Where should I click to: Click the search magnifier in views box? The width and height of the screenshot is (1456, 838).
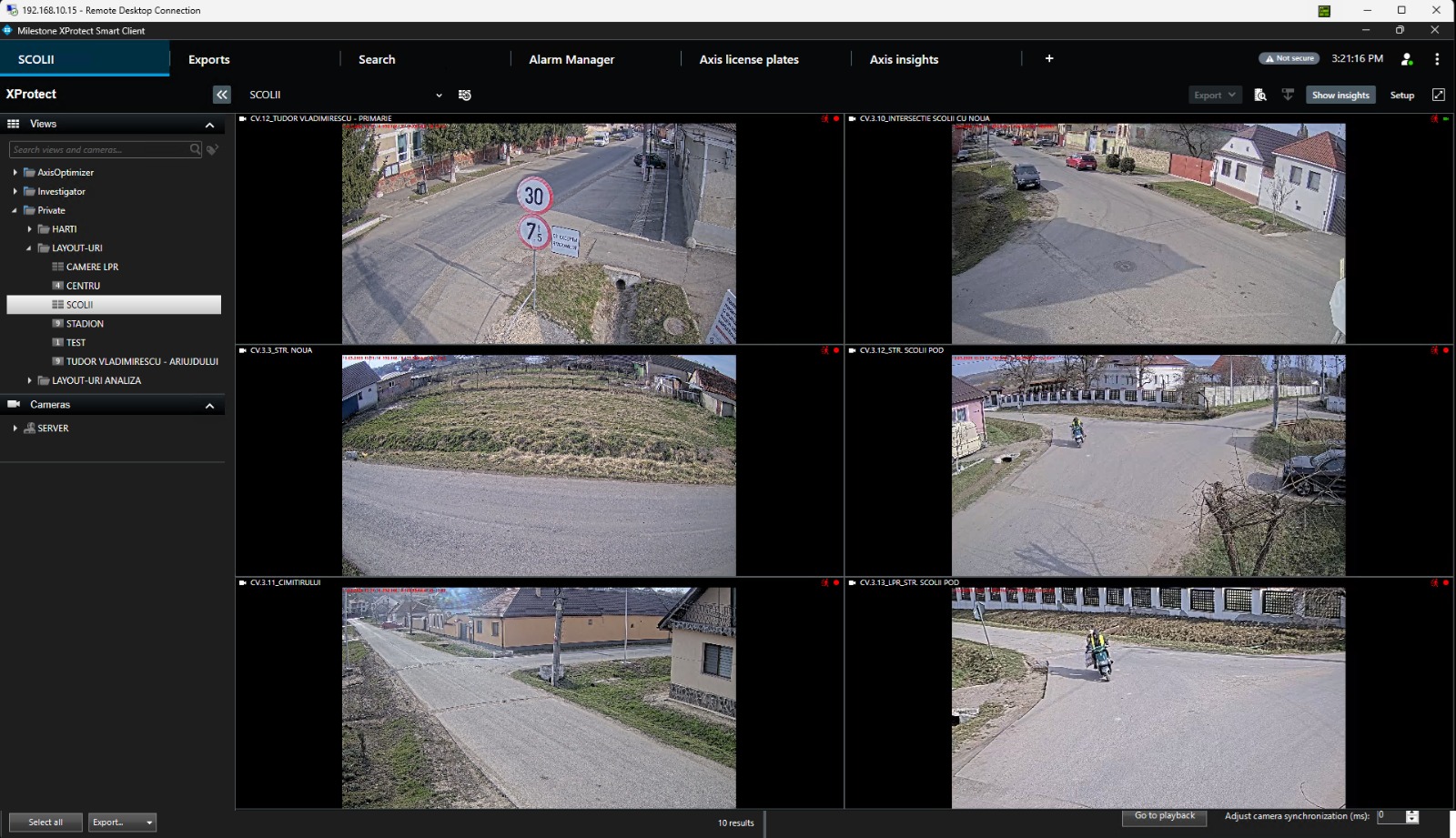click(x=195, y=149)
